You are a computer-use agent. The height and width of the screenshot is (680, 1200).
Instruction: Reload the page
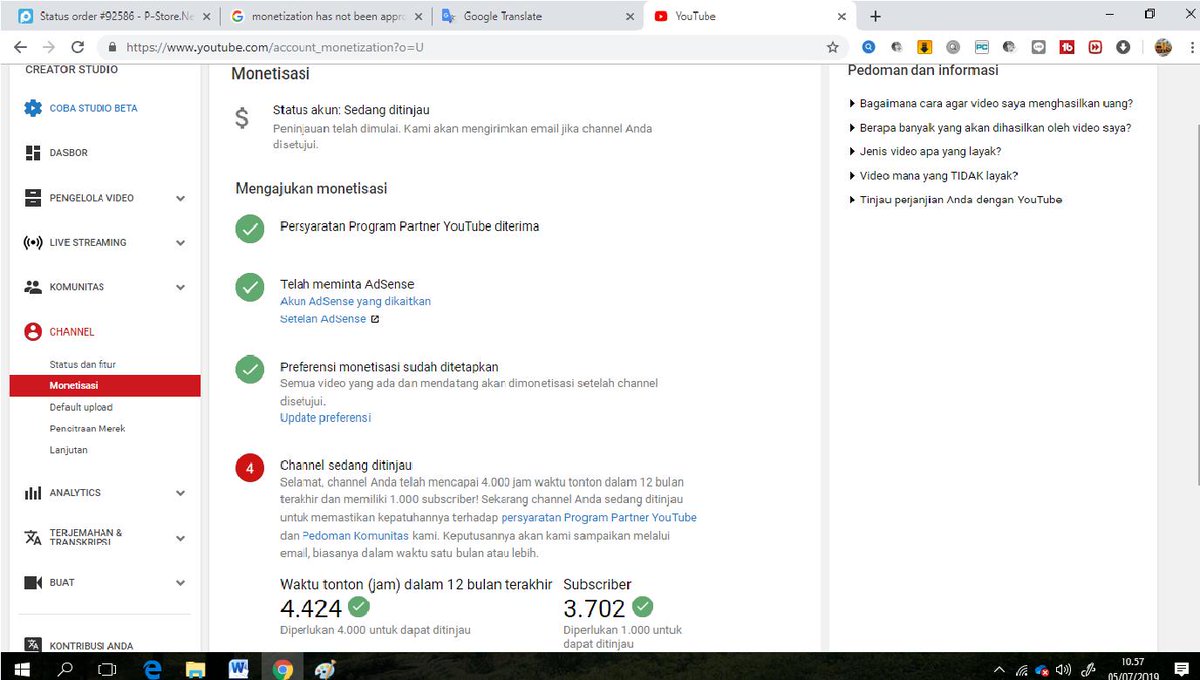[78, 47]
